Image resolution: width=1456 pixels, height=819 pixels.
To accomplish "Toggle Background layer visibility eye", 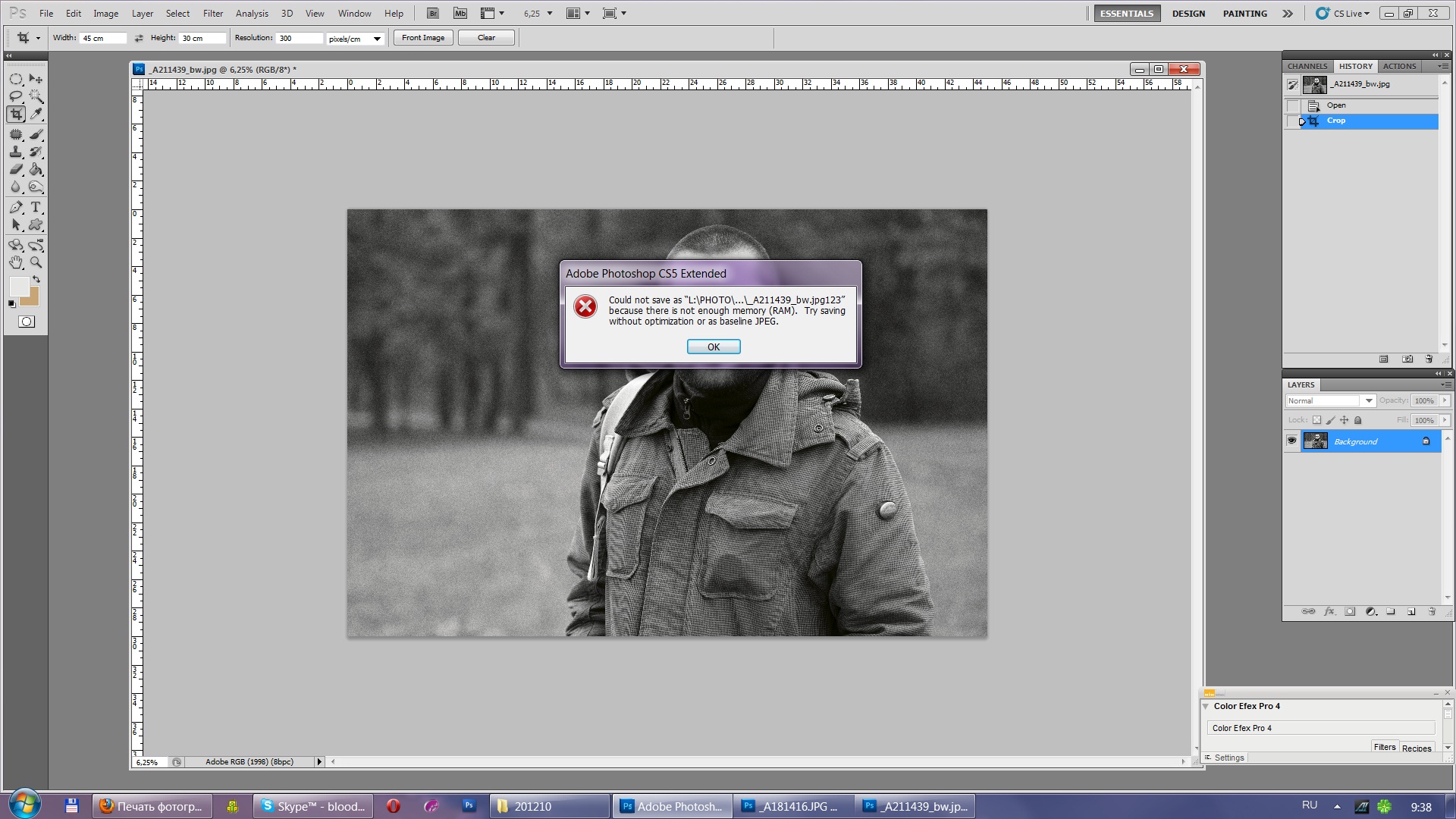I will click(x=1291, y=441).
